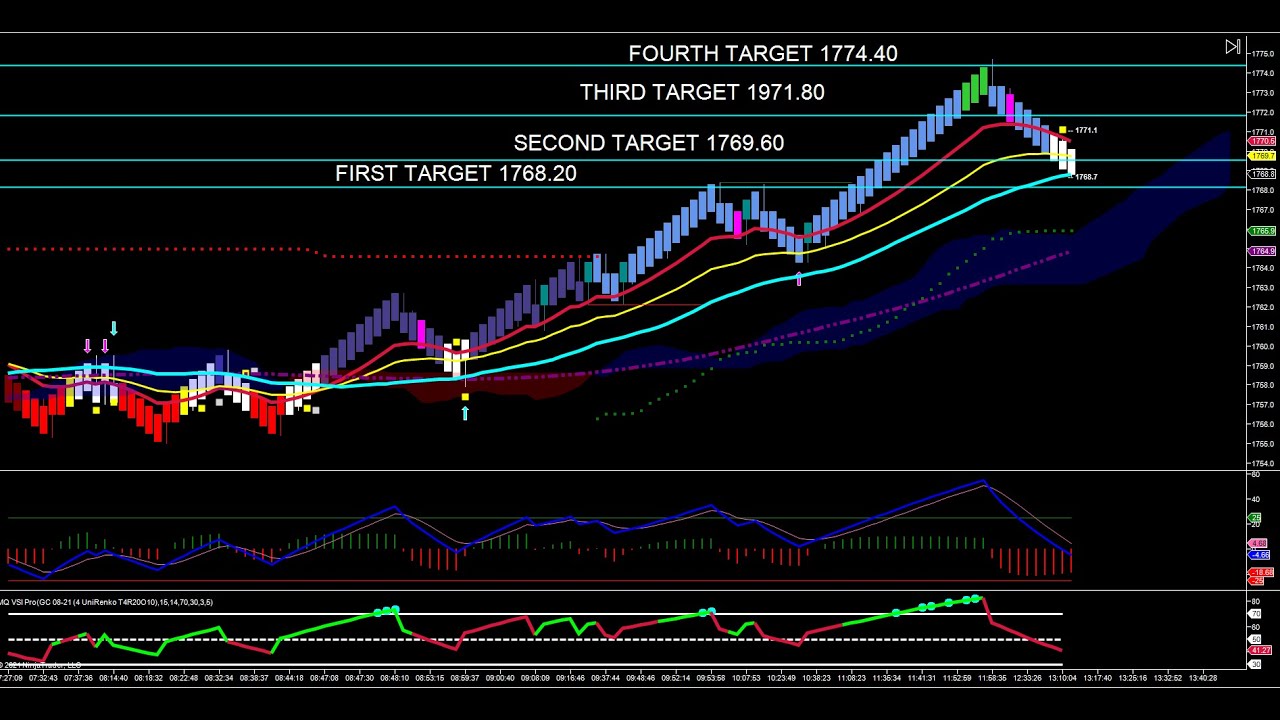Expand the FOURTH TARGET 1774.40 annotation
Viewport: 1280px width, 720px height.
763,53
